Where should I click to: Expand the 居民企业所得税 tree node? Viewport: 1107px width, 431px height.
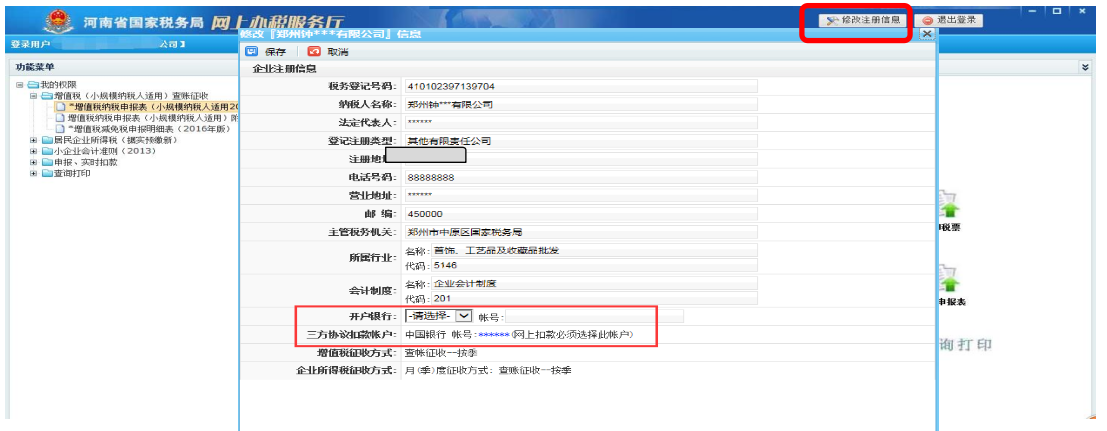point(33,140)
